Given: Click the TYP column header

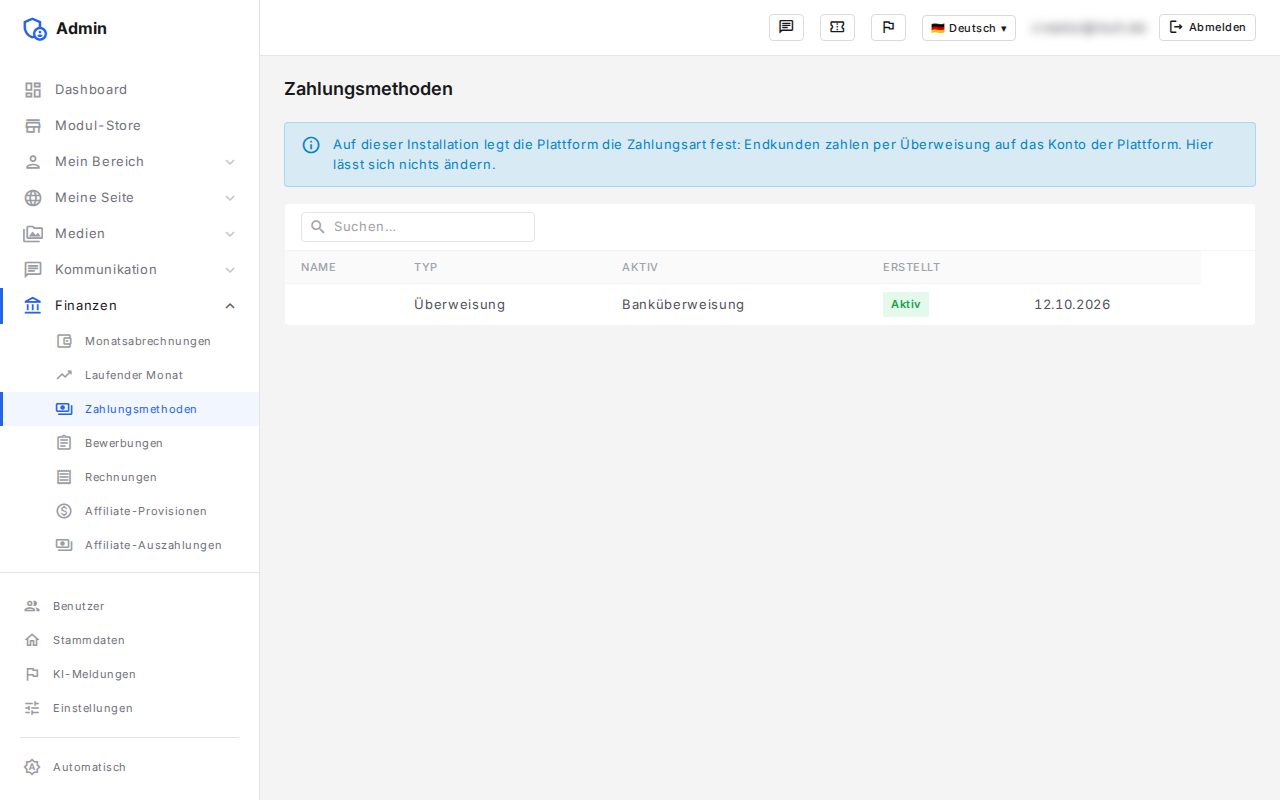Looking at the screenshot, I should tap(426, 267).
